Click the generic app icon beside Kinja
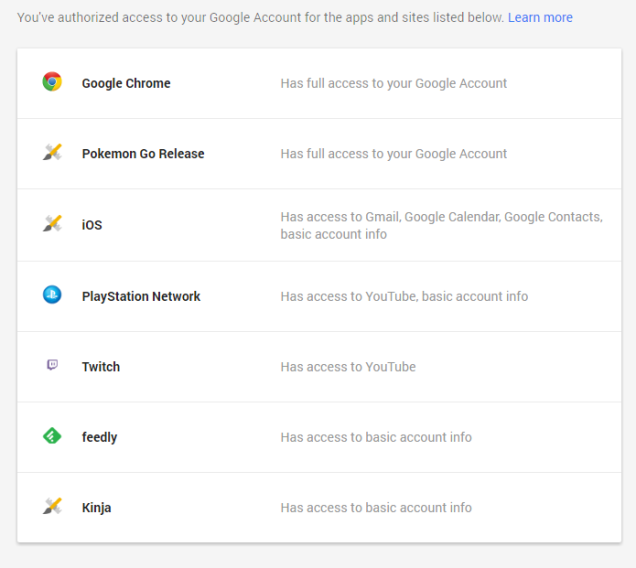This screenshot has height=568, width=636. 52,506
